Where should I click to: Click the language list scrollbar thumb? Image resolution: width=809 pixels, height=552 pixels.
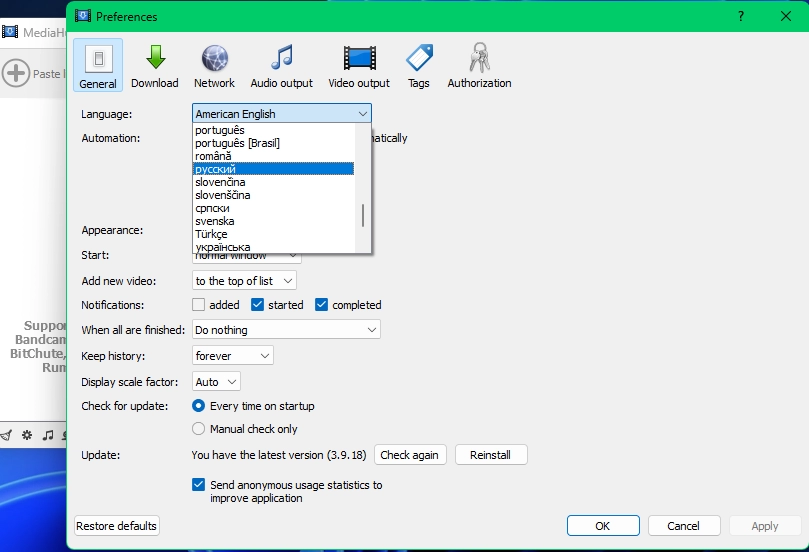pos(363,216)
